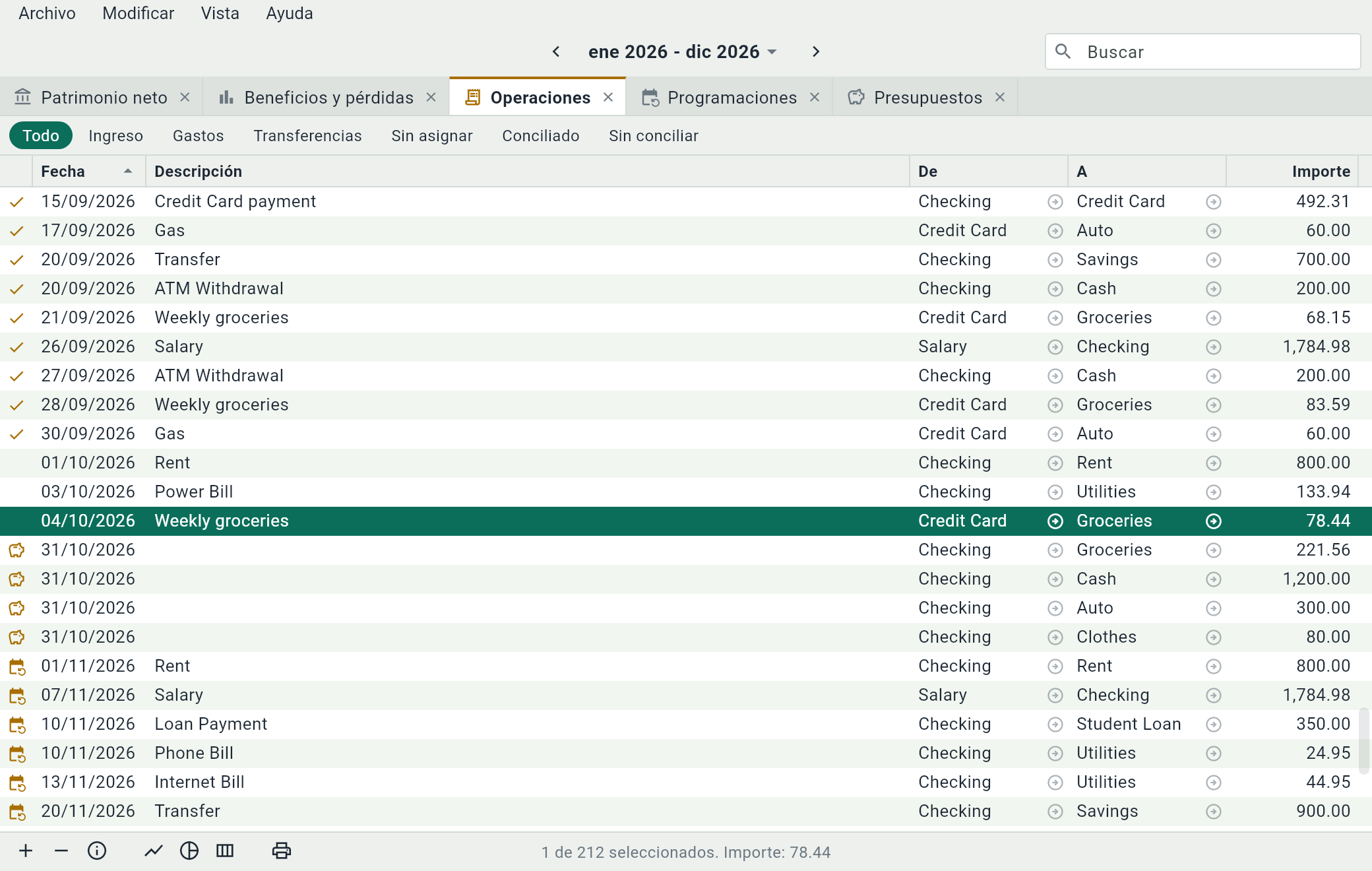Filter by Transferencias
This screenshot has height=871, width=1372.
(307, 136)
